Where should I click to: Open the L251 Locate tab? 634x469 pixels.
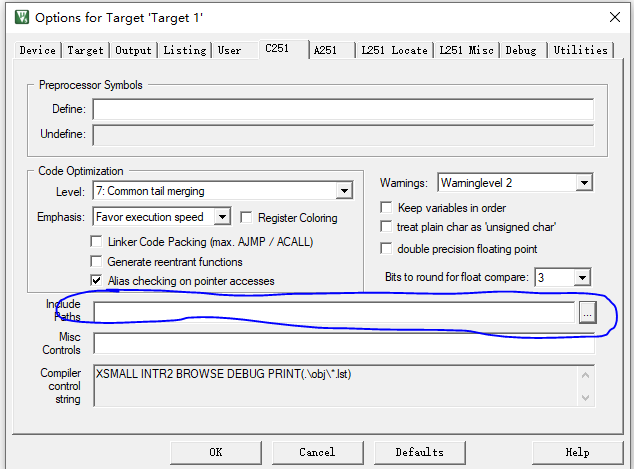point(394,50)
